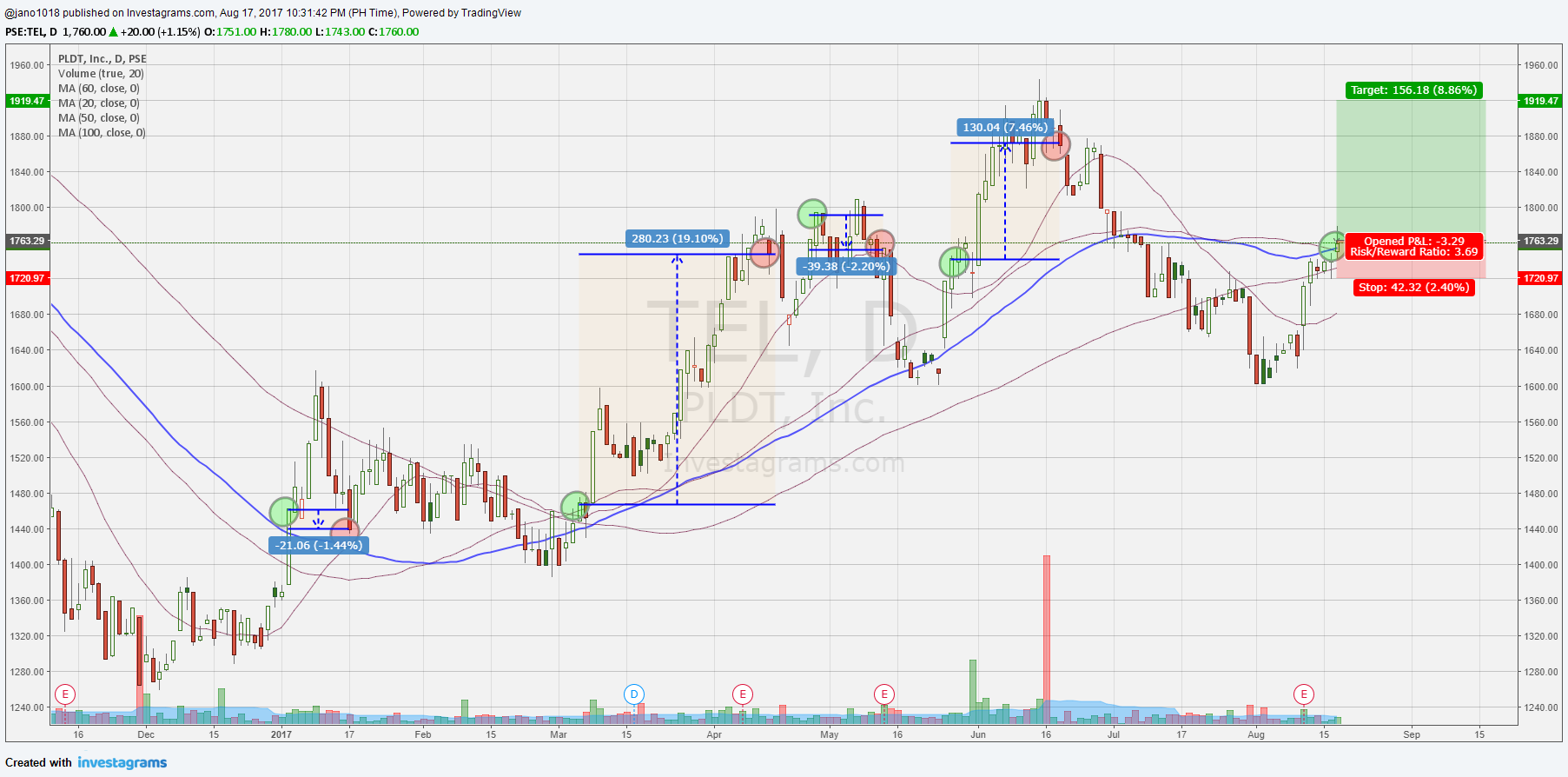1568x777 pixels.
Task: Open the dividend D marker in mid-March
Action: point(634,694)
